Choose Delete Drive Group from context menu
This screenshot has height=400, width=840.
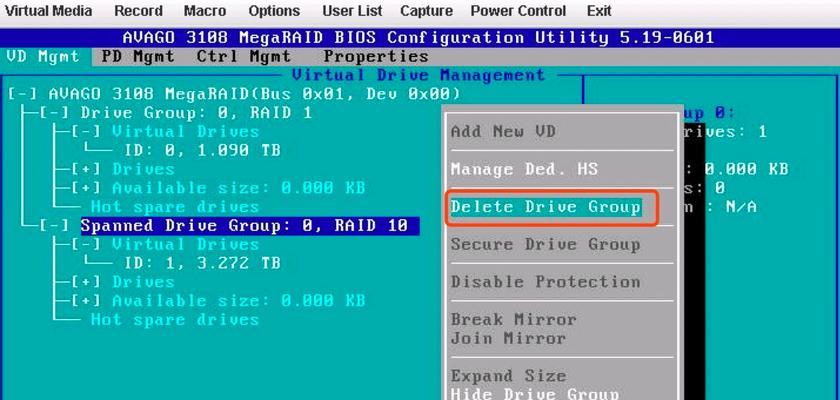point(546,207)
